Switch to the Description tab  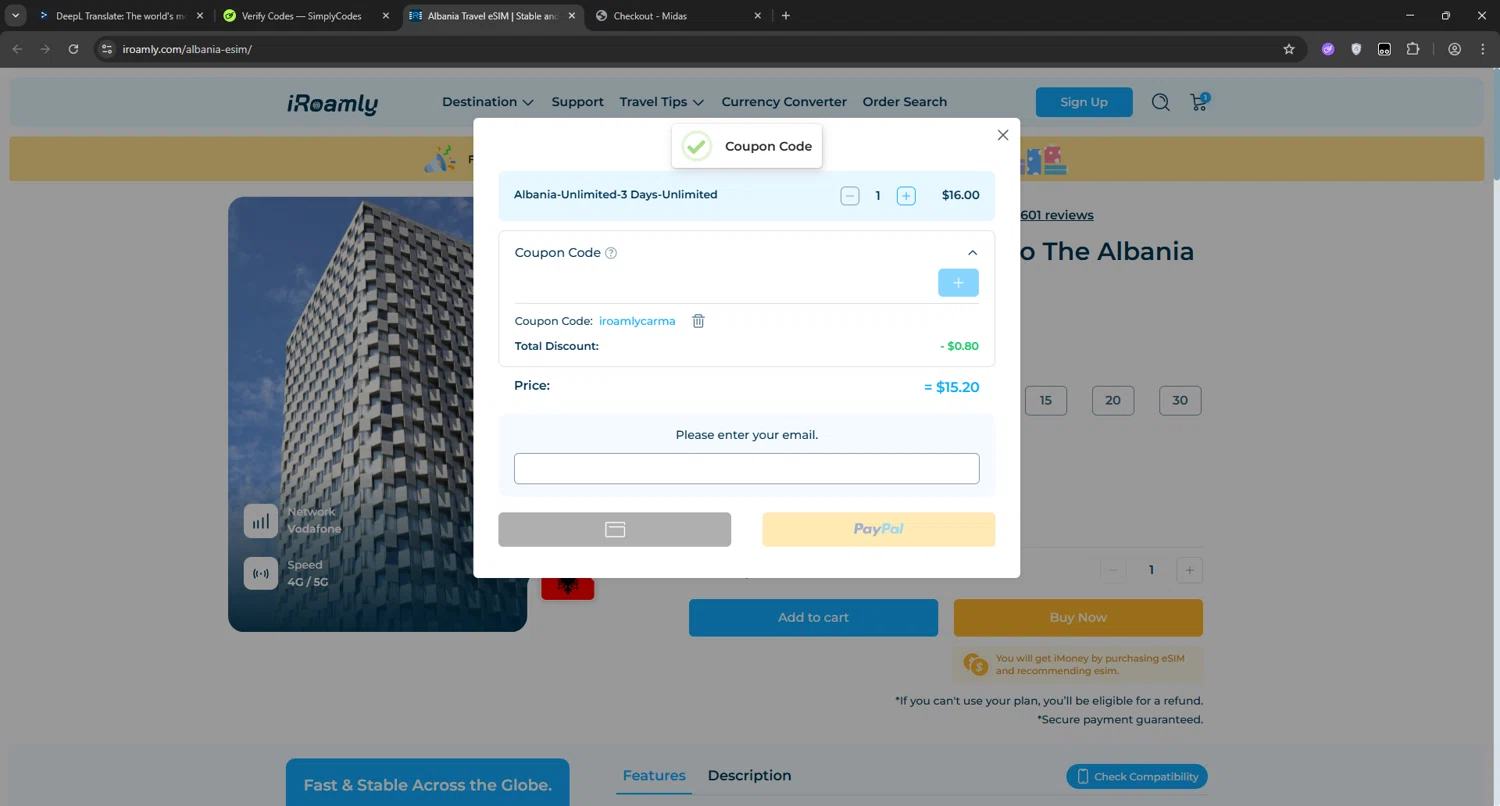(x=749, y=776)
